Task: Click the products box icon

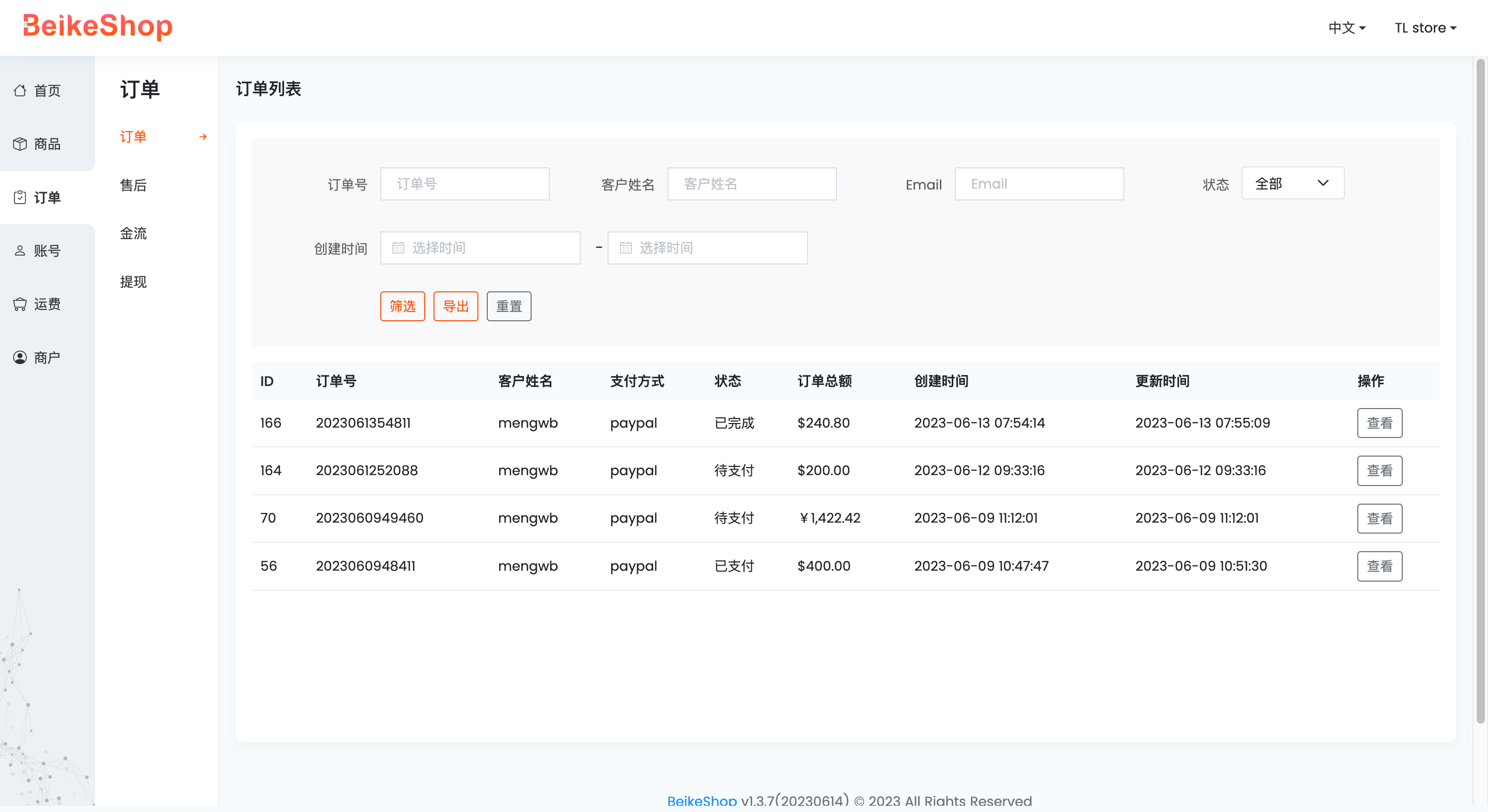Action: click(20, 144)
